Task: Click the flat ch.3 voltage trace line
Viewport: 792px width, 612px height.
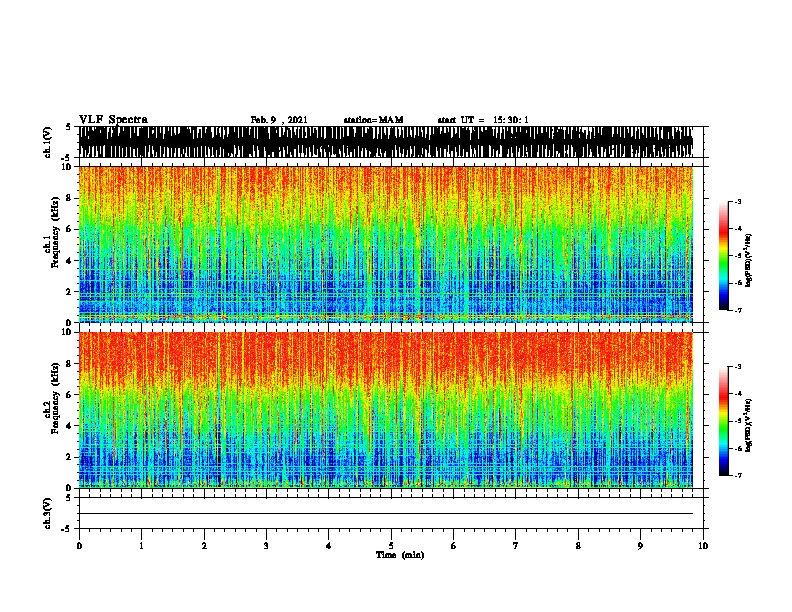Action: (x=386, y=514)
